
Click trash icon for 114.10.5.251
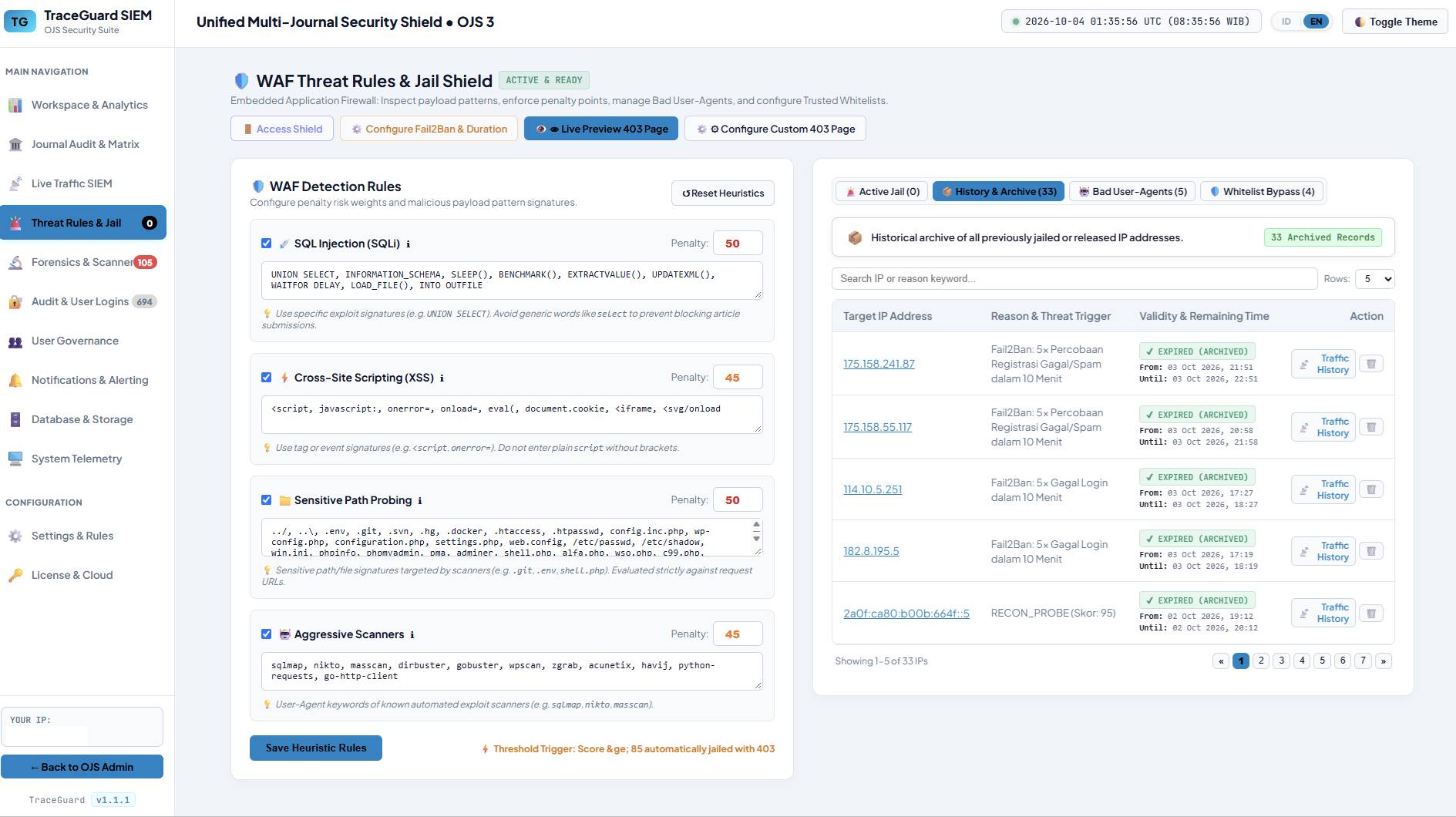coord(1371,489)
